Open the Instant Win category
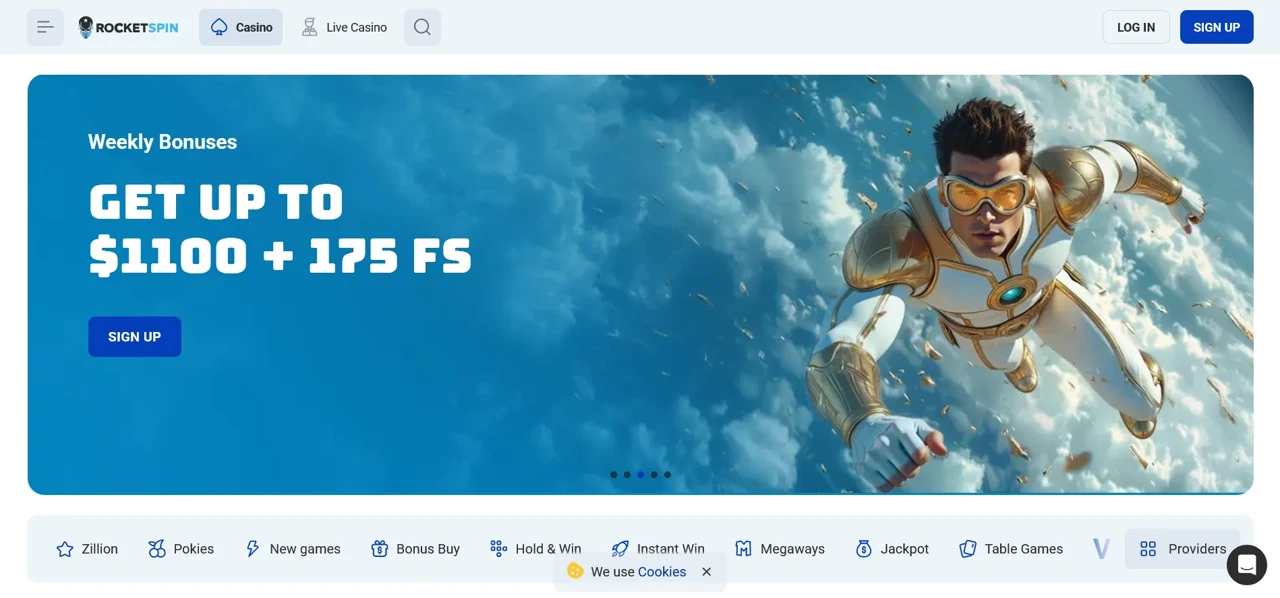The image size is (1280, 598). (x=658, y=549)
